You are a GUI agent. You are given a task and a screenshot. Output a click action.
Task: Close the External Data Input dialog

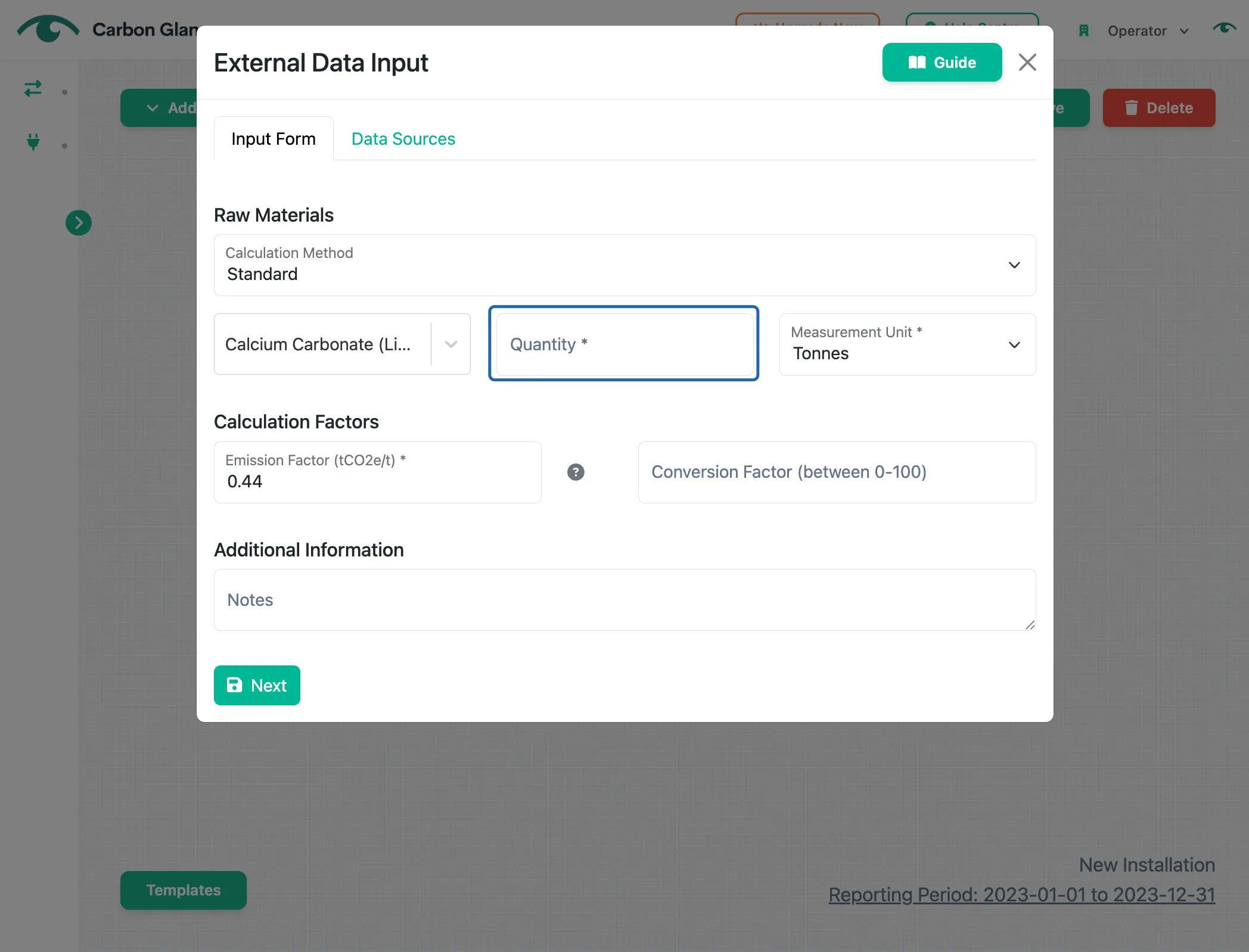pos(1027,62)
